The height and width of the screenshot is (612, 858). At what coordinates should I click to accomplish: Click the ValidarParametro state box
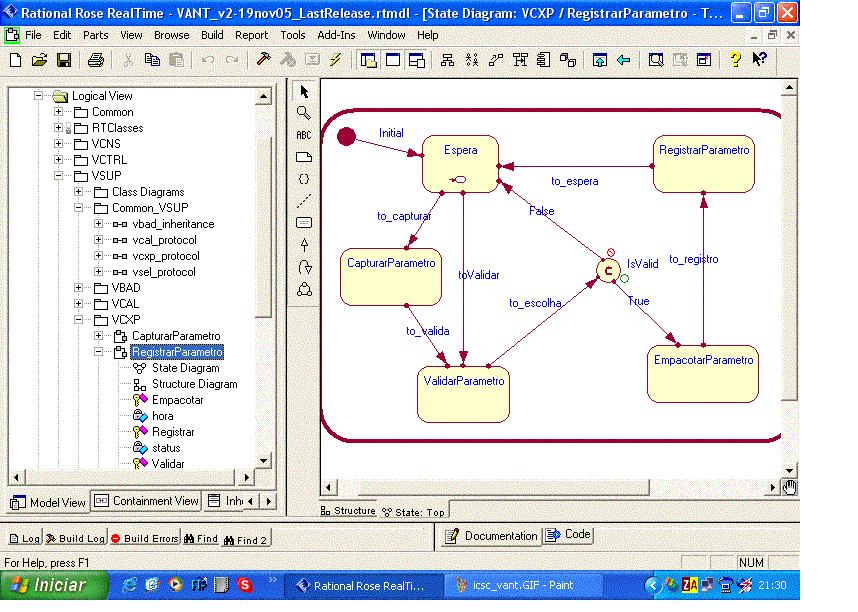click(x=463, y=395)
